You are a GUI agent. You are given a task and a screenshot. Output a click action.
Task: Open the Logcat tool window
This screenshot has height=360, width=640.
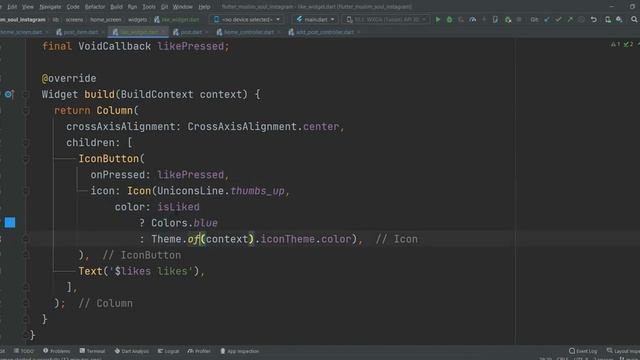pyautogui.click(x=168, y=351)
